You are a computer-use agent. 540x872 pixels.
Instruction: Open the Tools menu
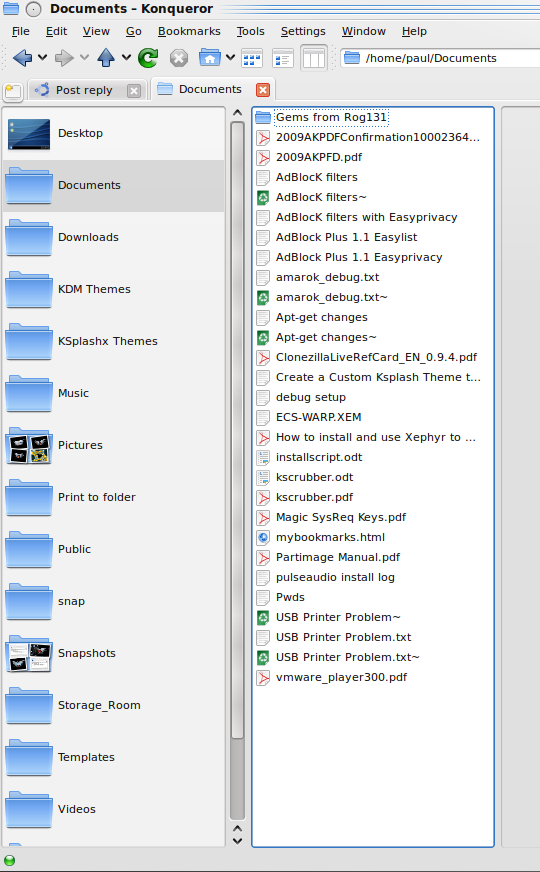coord(250,31)
